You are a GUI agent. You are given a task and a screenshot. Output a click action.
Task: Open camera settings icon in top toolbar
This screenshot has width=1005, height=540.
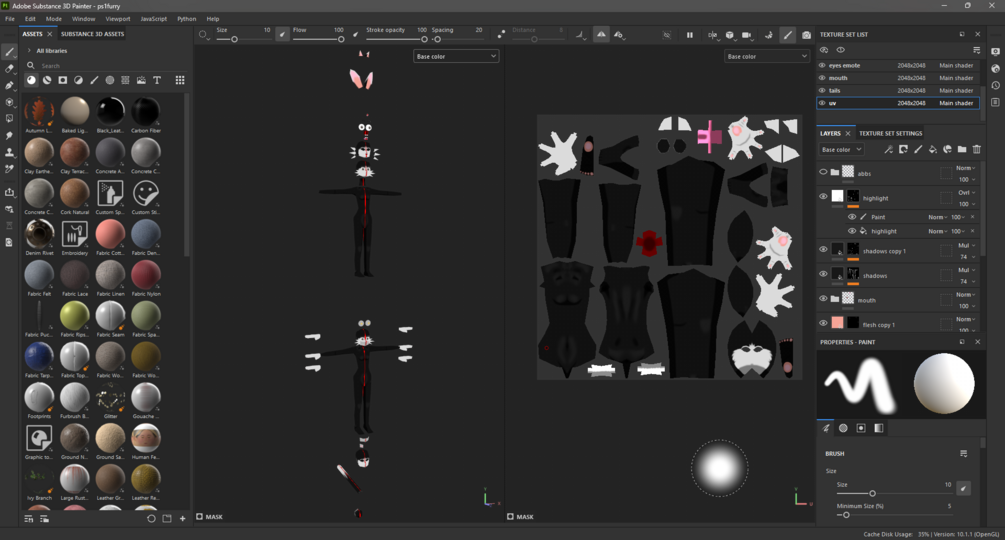[747, 35]
